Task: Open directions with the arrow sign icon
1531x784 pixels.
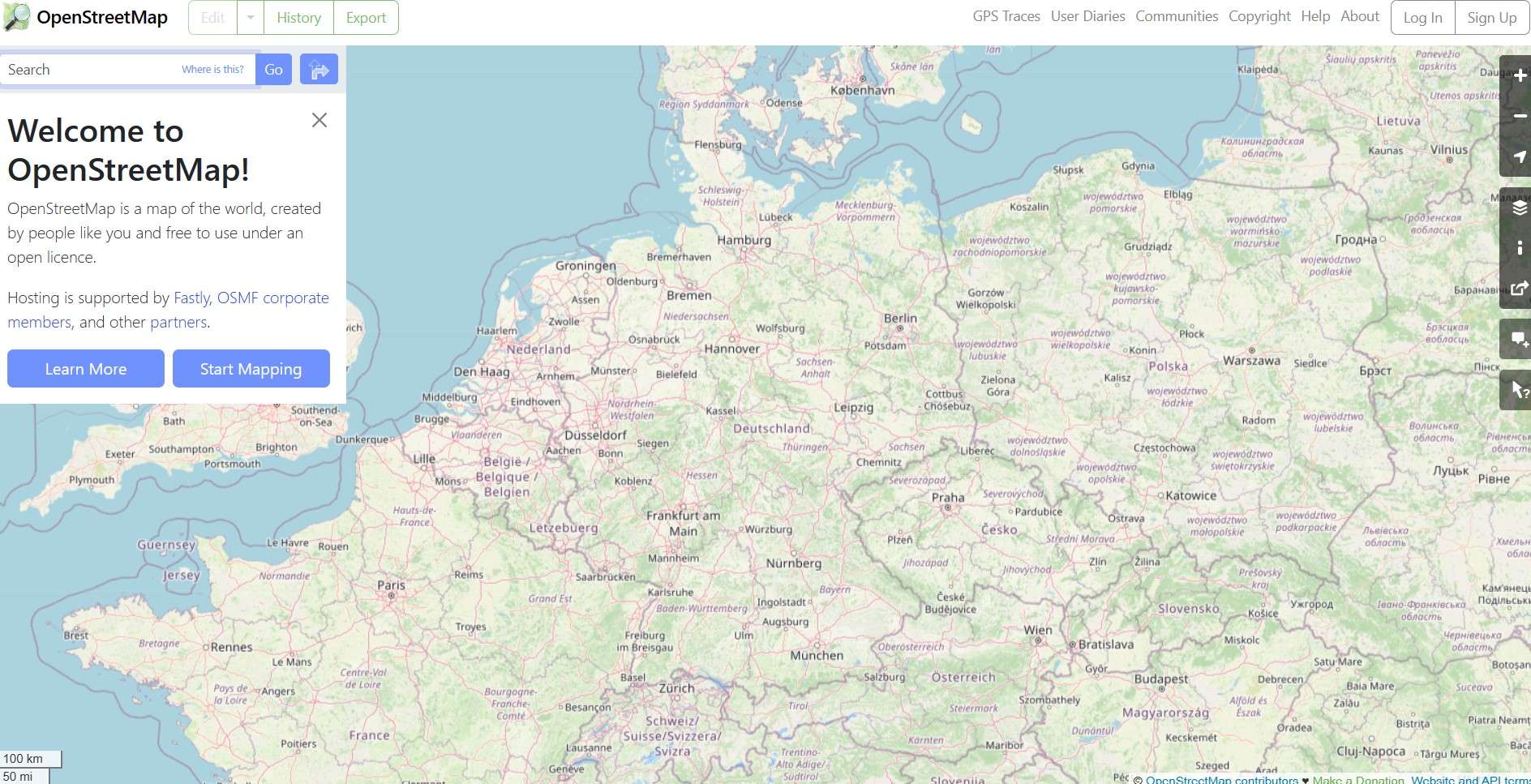Action: point(319,69)
